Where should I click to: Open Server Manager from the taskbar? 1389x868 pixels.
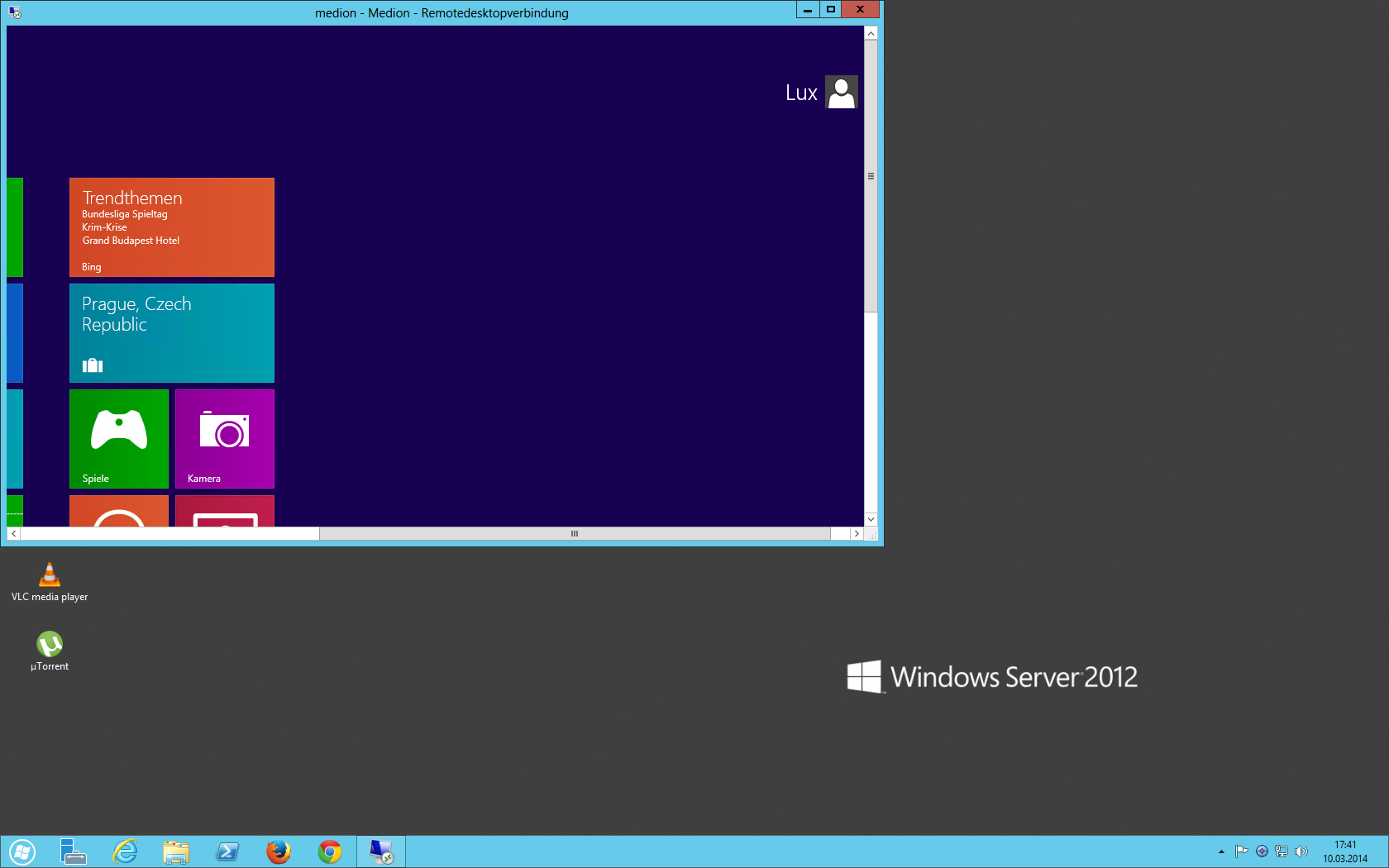pos(74,851)
